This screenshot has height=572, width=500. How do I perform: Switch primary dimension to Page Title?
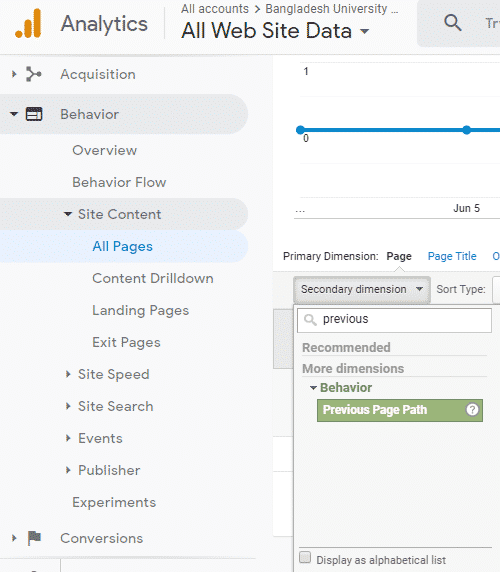pos(452,256)
